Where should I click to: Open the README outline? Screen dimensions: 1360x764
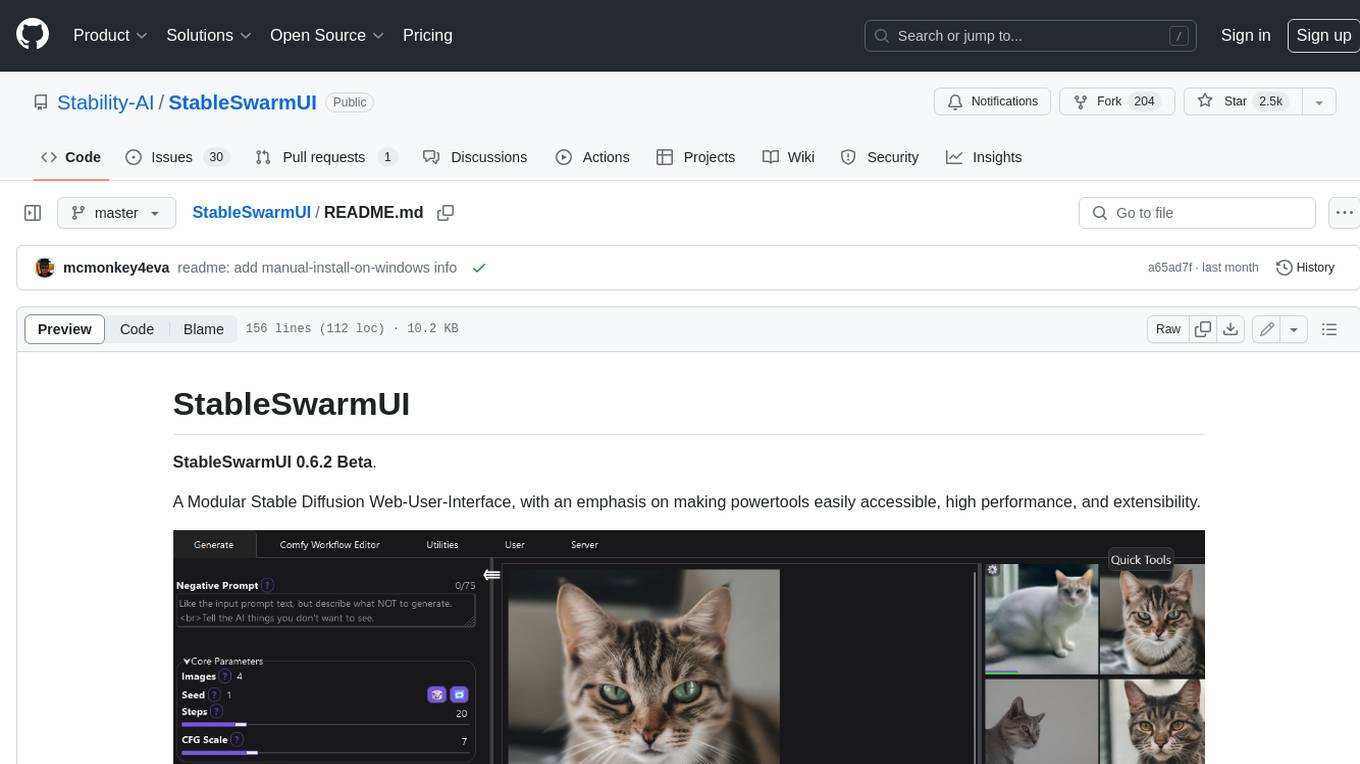[x=1329, y=329]
